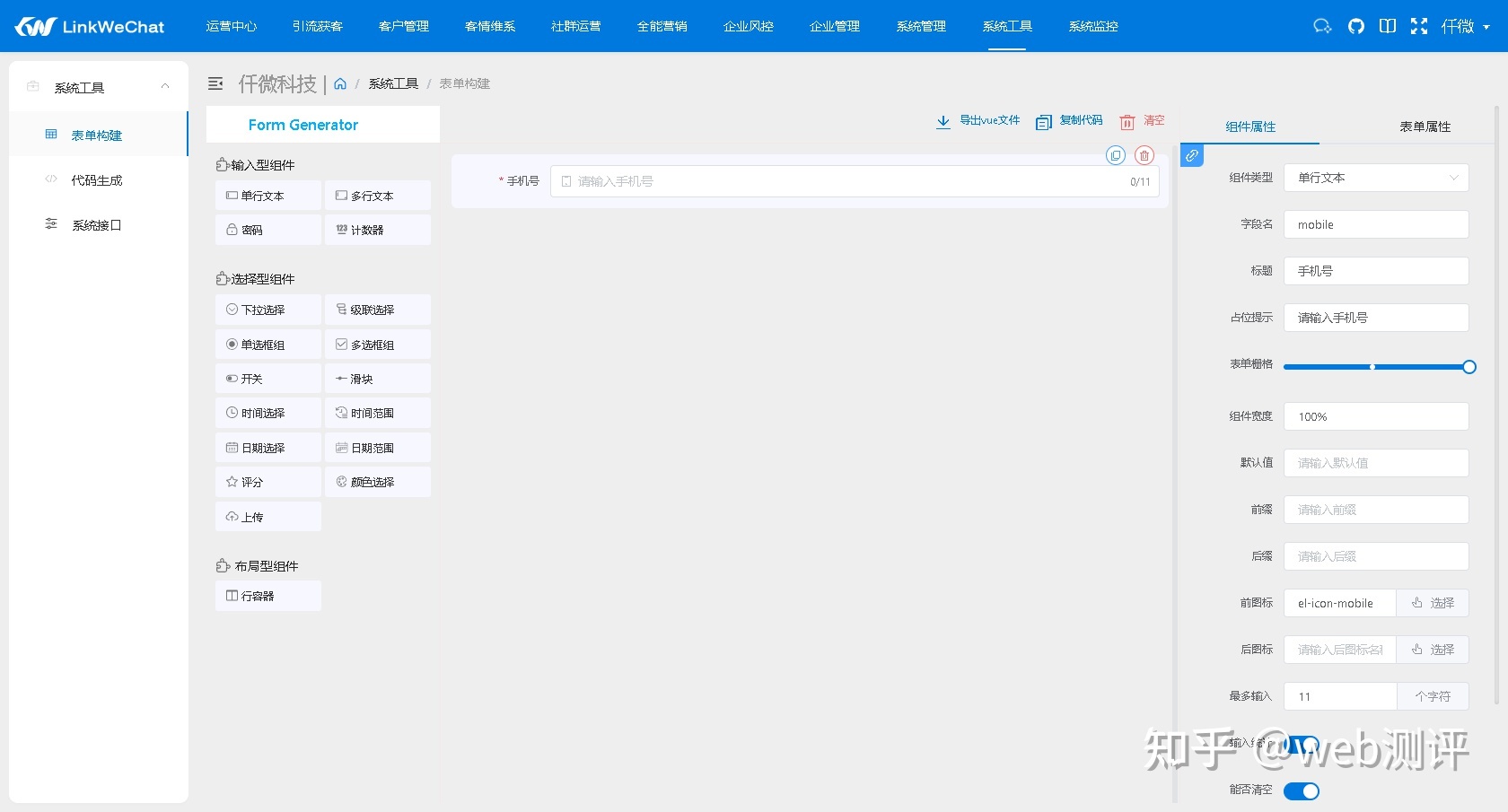Open 运营中心 top menu
Image resolution: width=1508 pixels, height=812 pixels.
pyautogui.click(x=232, y=26)
